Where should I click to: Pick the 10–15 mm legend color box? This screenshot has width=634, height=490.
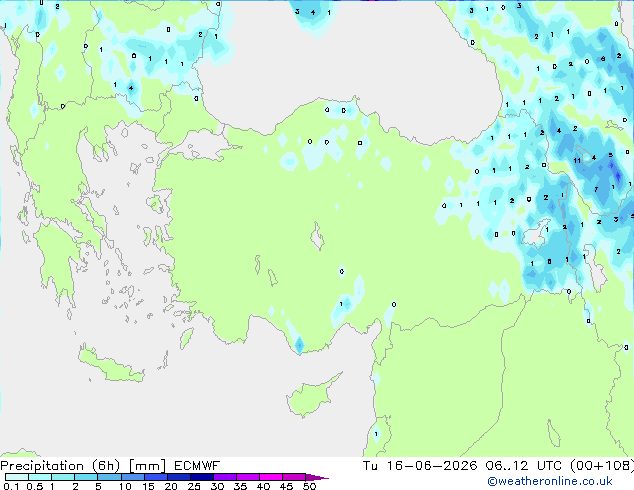click(133, 477)
